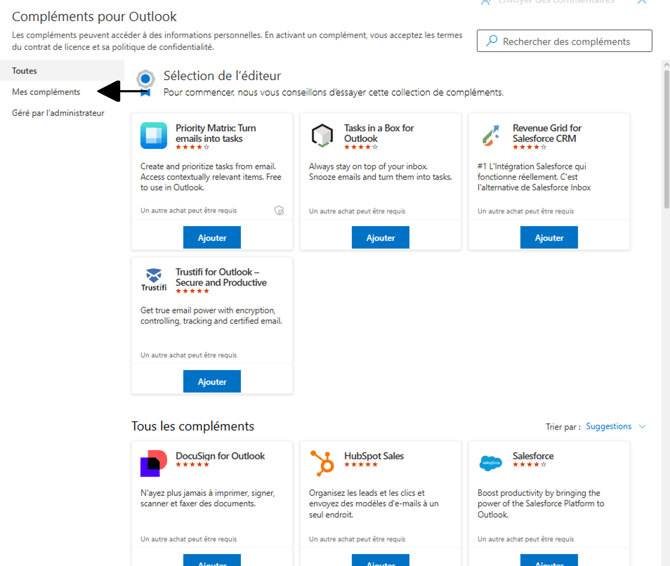Click Compléments pour Outlook title
Viewport: 670px width, 566px height.
coord(94,17)
